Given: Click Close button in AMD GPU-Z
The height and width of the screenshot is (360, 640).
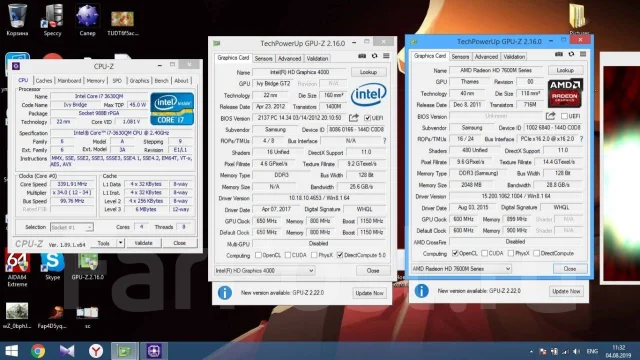Looking at the screenshot, I should click(570, 269).
